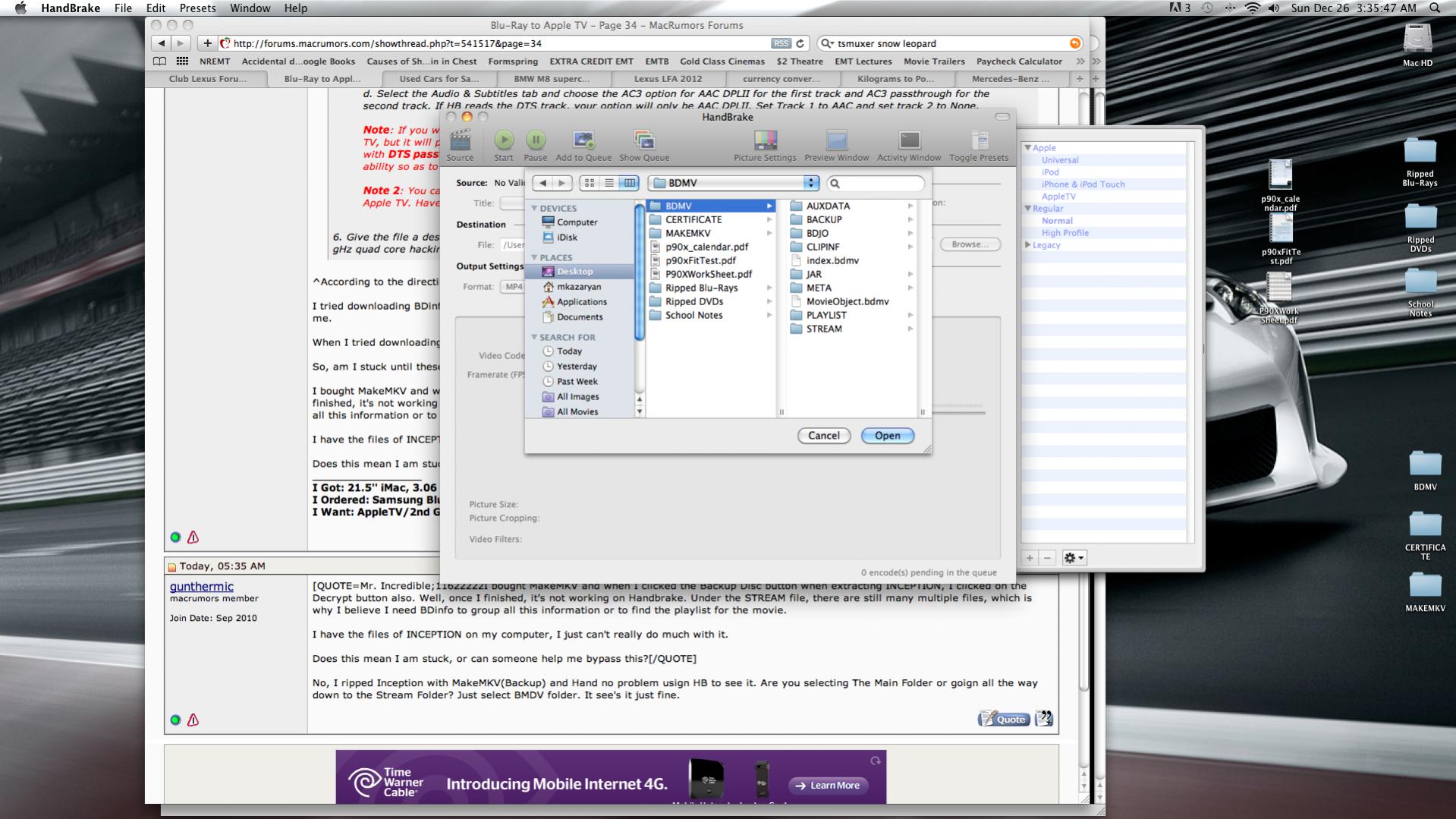The width and height of the screenshot is (1456, 819).
Task: Collapse the PLACES sidebar section
Action: 534,257
